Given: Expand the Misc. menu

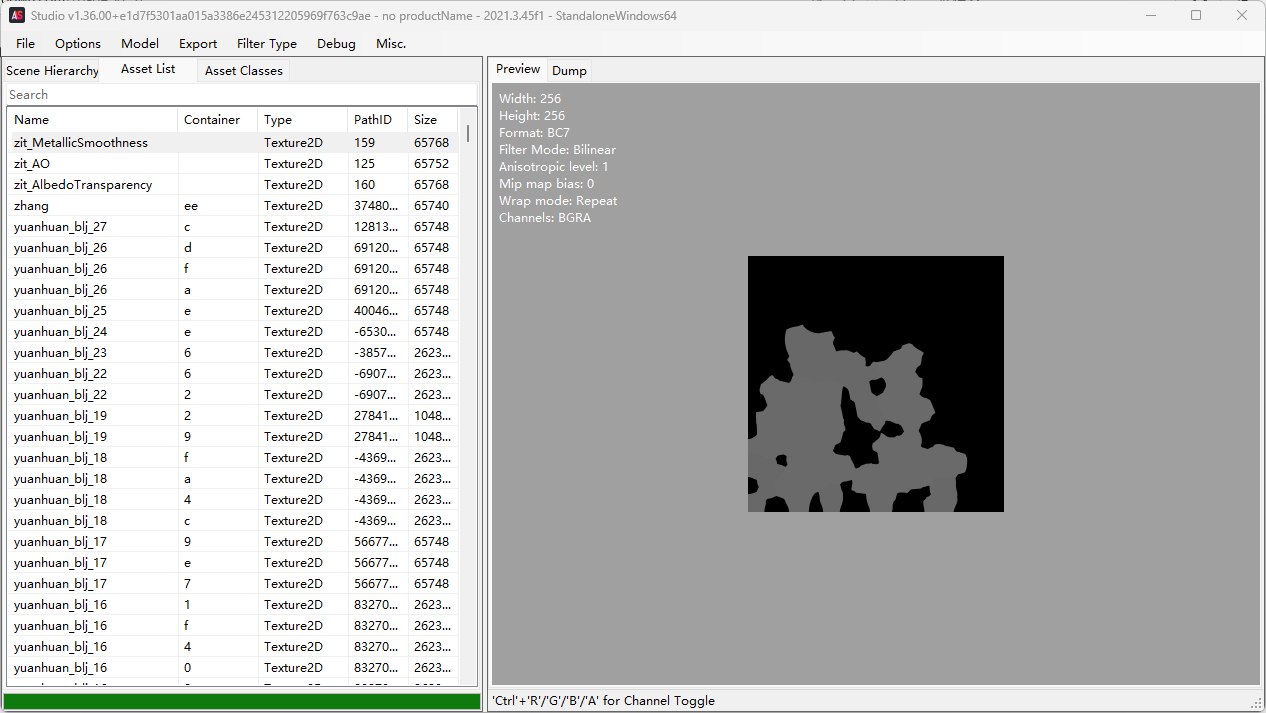Looking at the screenshot, I should point(391,44).
